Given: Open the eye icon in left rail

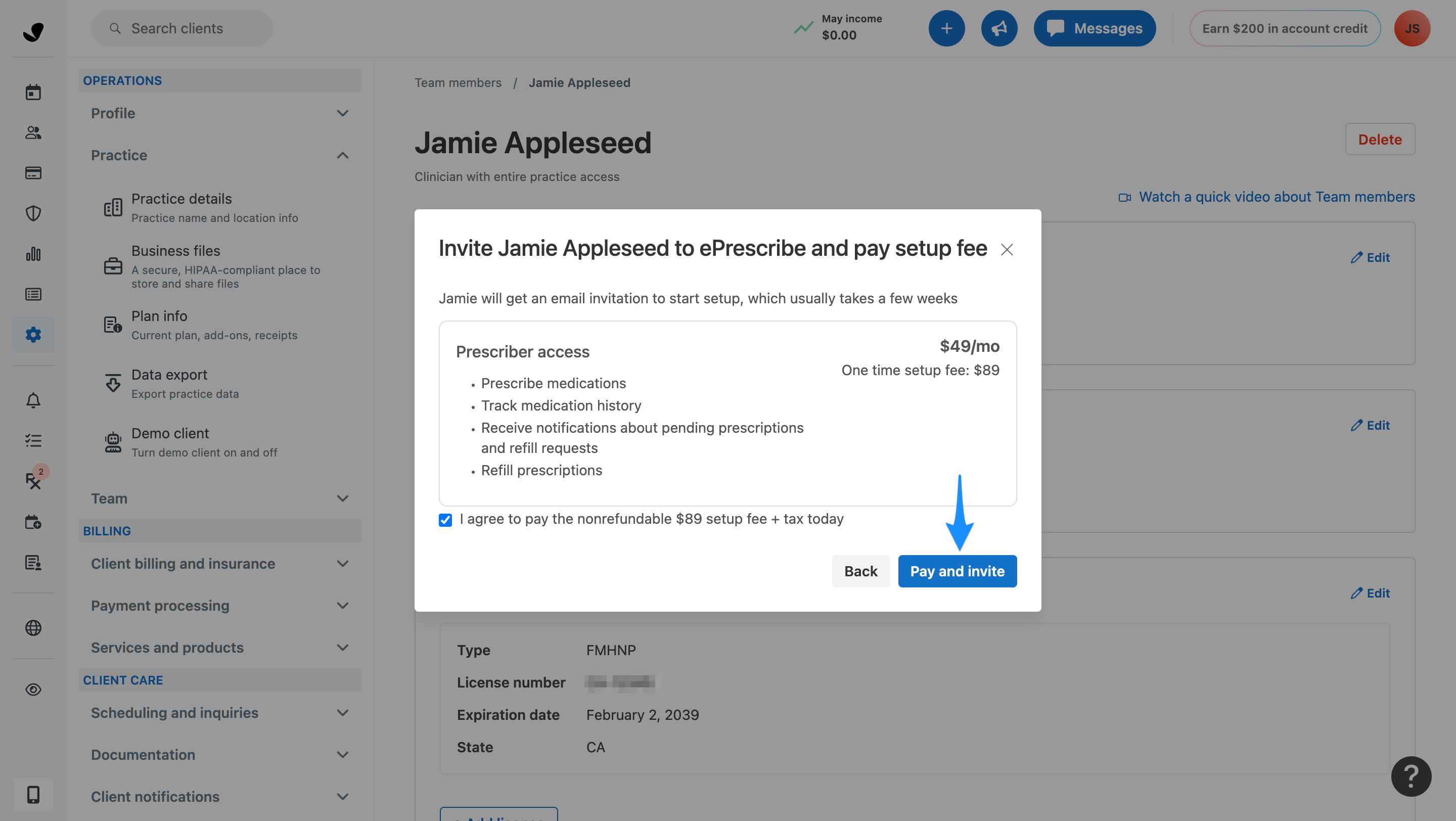Looking at the screenshot, I should pos(33,690).
